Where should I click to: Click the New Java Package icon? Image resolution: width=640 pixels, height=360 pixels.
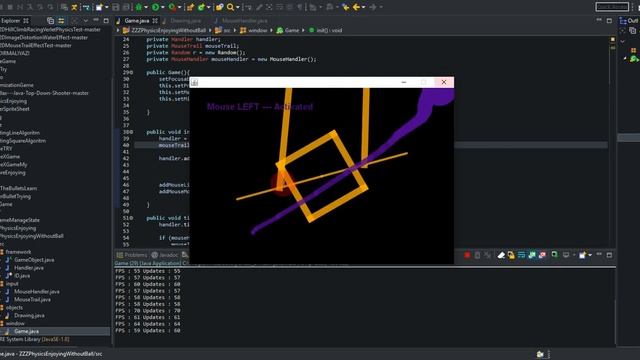pyautogui.click(x=191, y=7)
